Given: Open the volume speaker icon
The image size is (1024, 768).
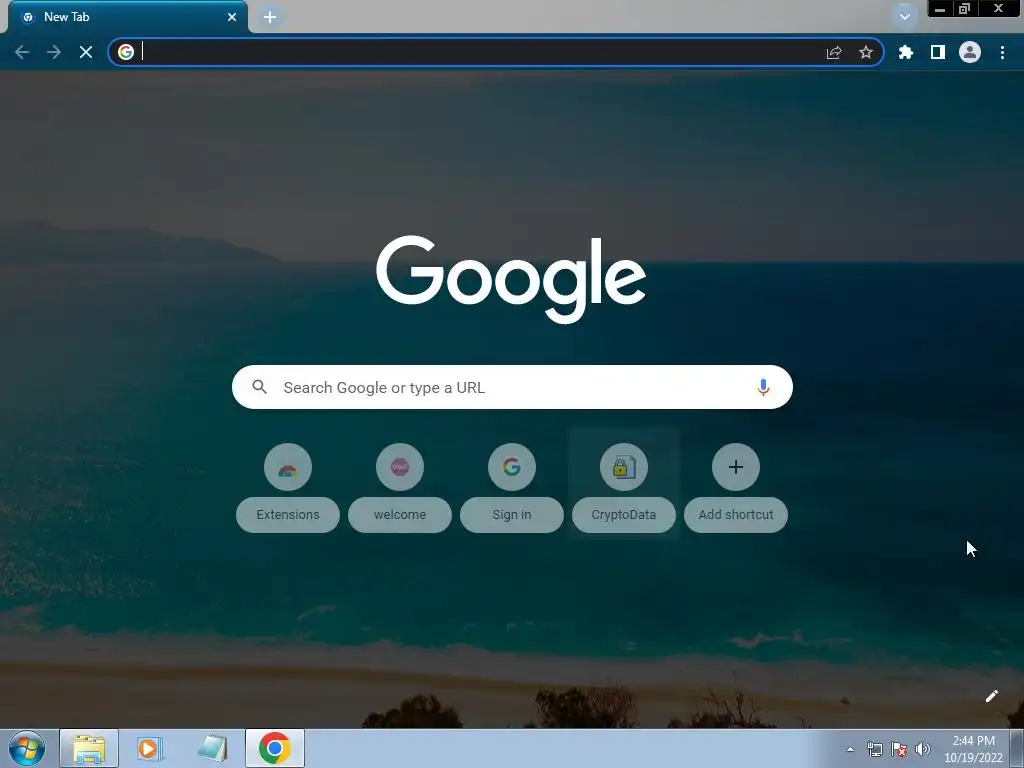Looking at the screenshot, I should click(x=923, y=749).
